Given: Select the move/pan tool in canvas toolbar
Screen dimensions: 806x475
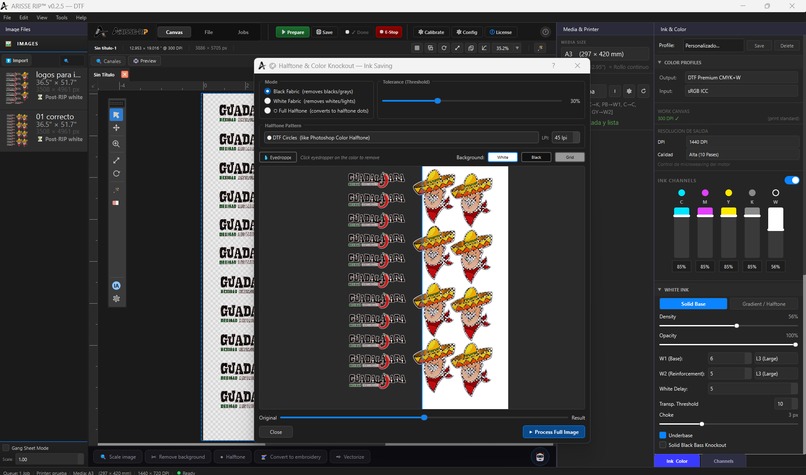Looking at the screenshot, I should [x=116, y=128].
